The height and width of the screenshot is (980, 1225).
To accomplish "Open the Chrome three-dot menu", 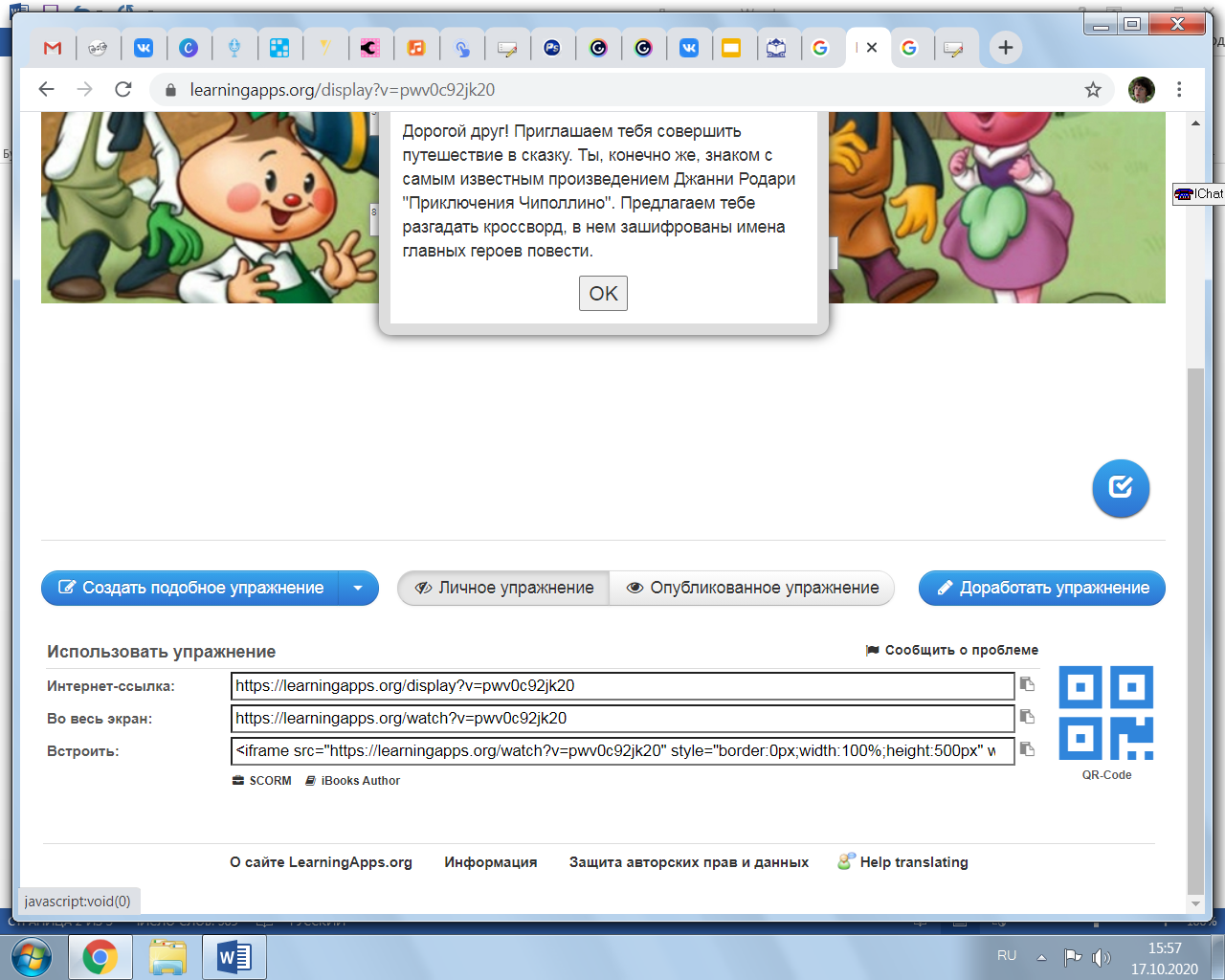I will coord(1179,90).
